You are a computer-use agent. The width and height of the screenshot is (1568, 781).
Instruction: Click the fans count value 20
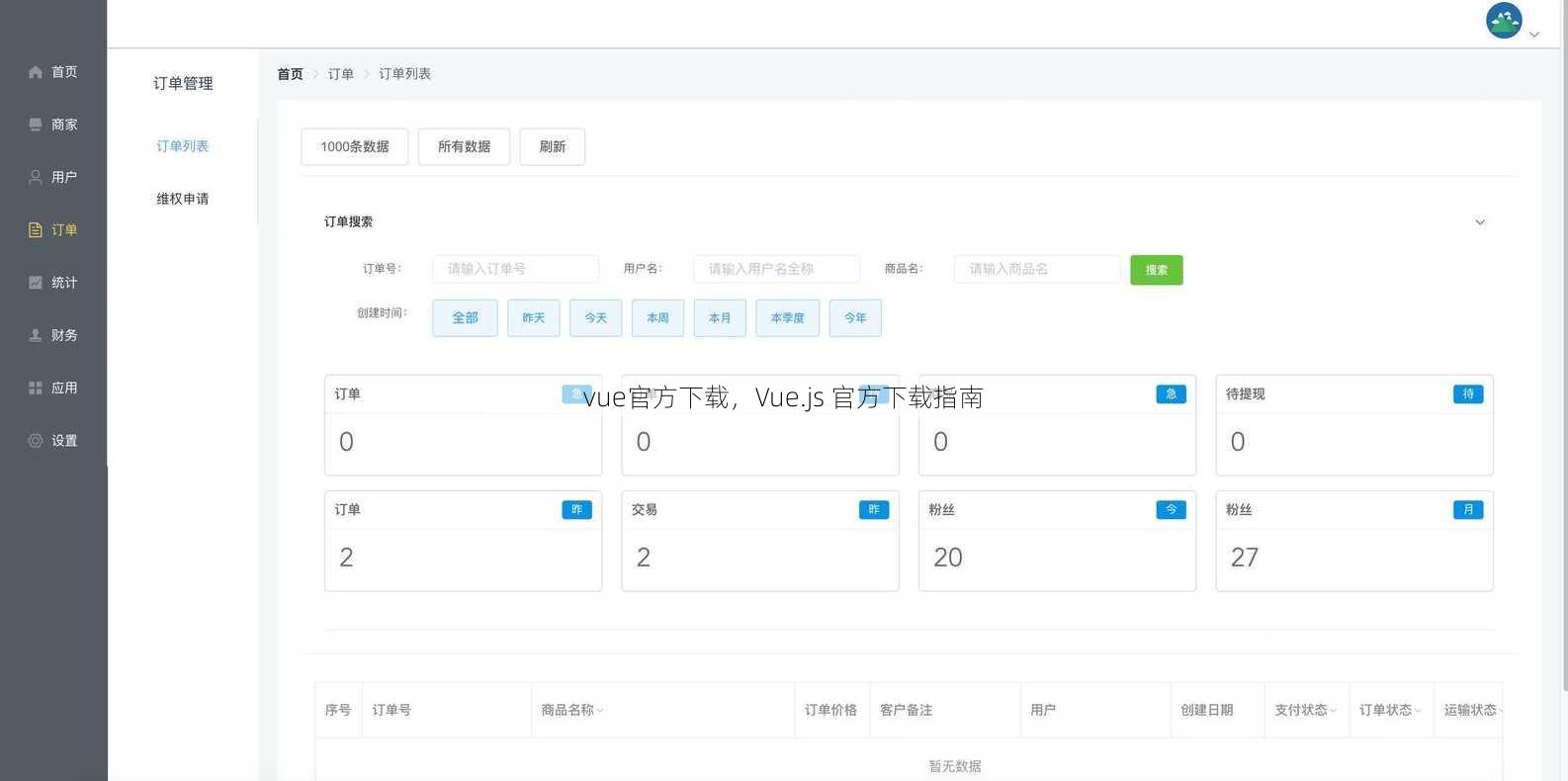click(948, 558)
